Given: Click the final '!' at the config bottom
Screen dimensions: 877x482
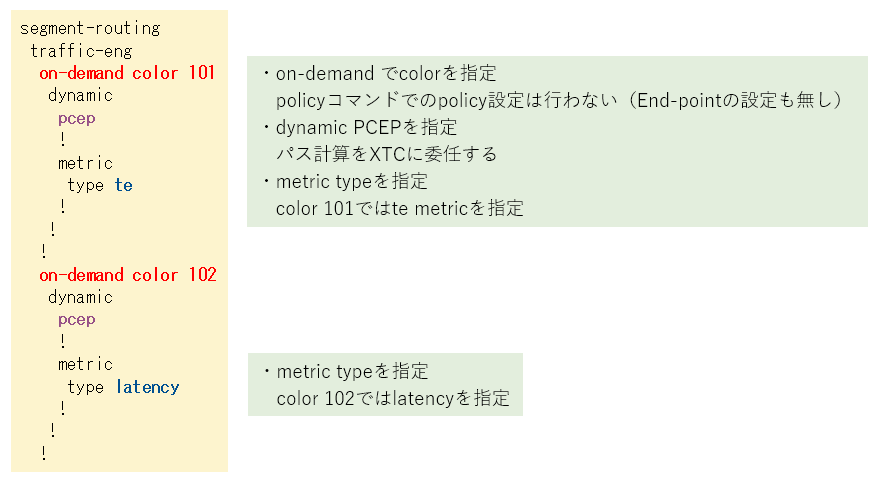Looking at the screenshot, I should [44, 453].
